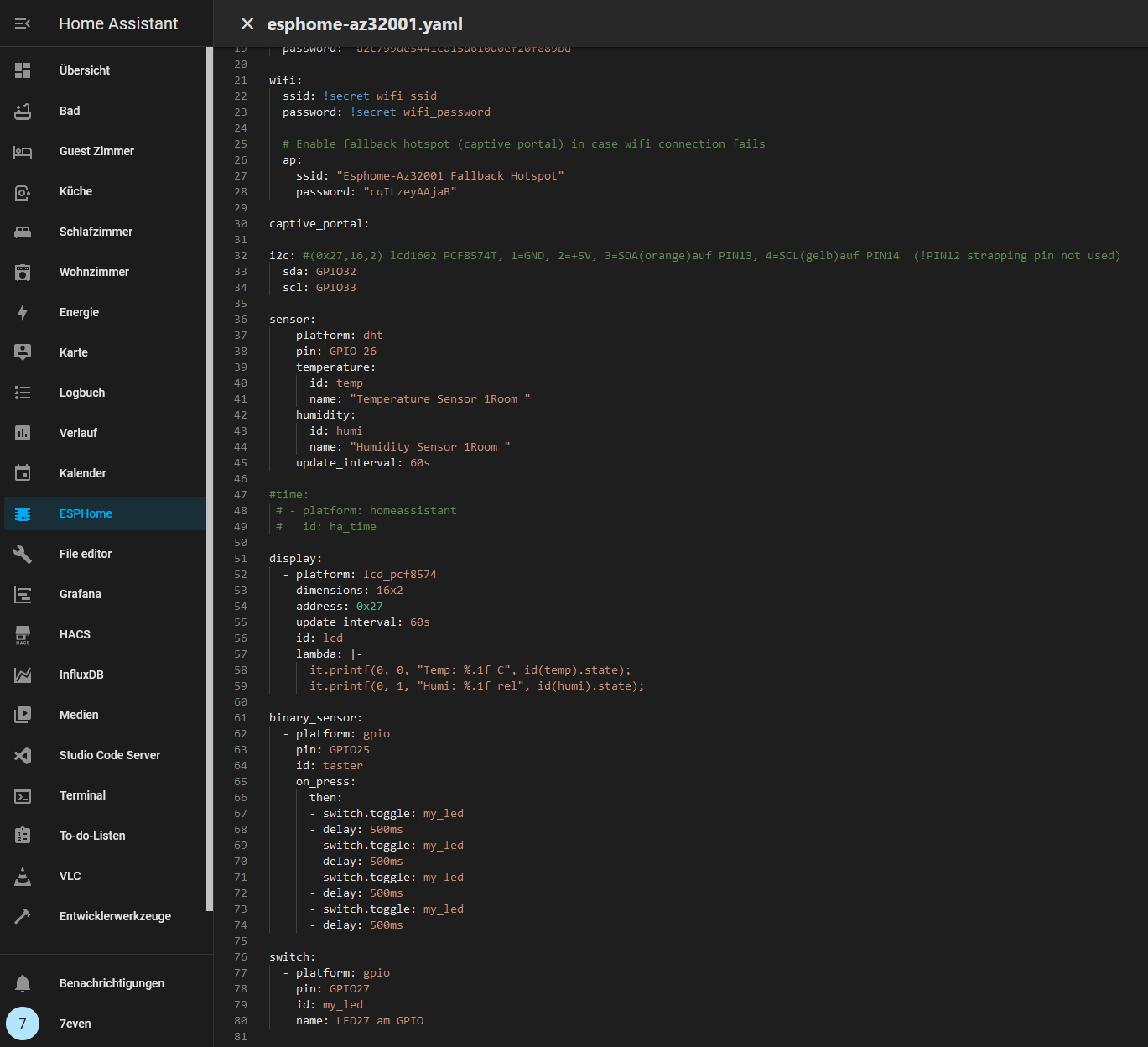
Task: Click the To-do-Listen clipboard icon
Action: point(23,836)
